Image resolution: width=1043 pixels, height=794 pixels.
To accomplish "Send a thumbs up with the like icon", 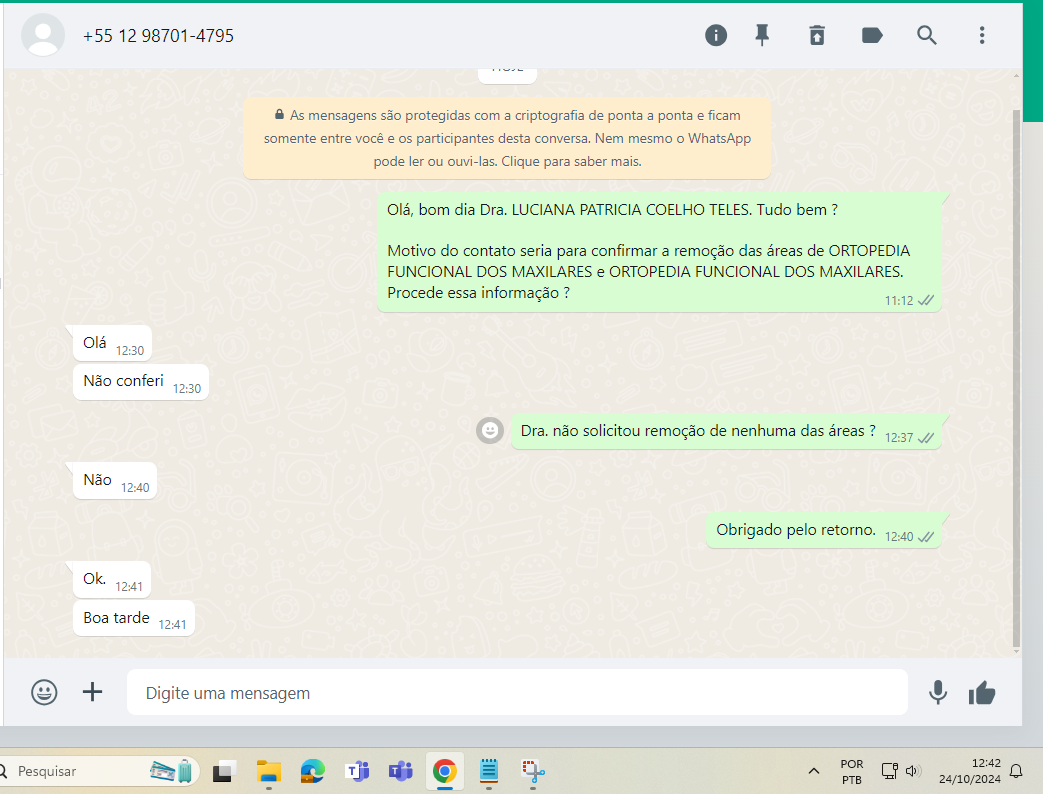I will (x=982, y=693).
